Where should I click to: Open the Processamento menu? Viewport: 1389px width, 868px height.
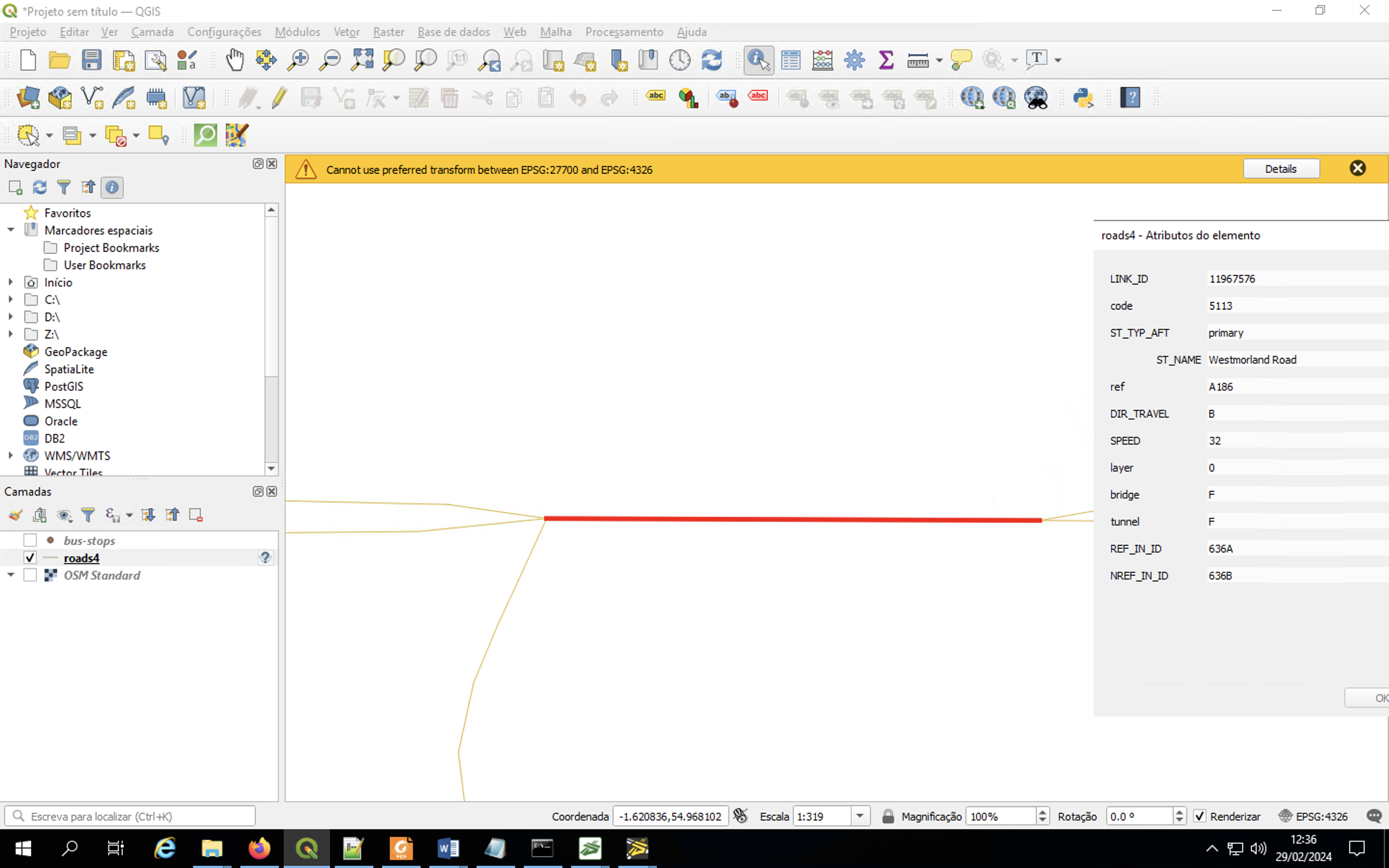click(x=624, y=32)
